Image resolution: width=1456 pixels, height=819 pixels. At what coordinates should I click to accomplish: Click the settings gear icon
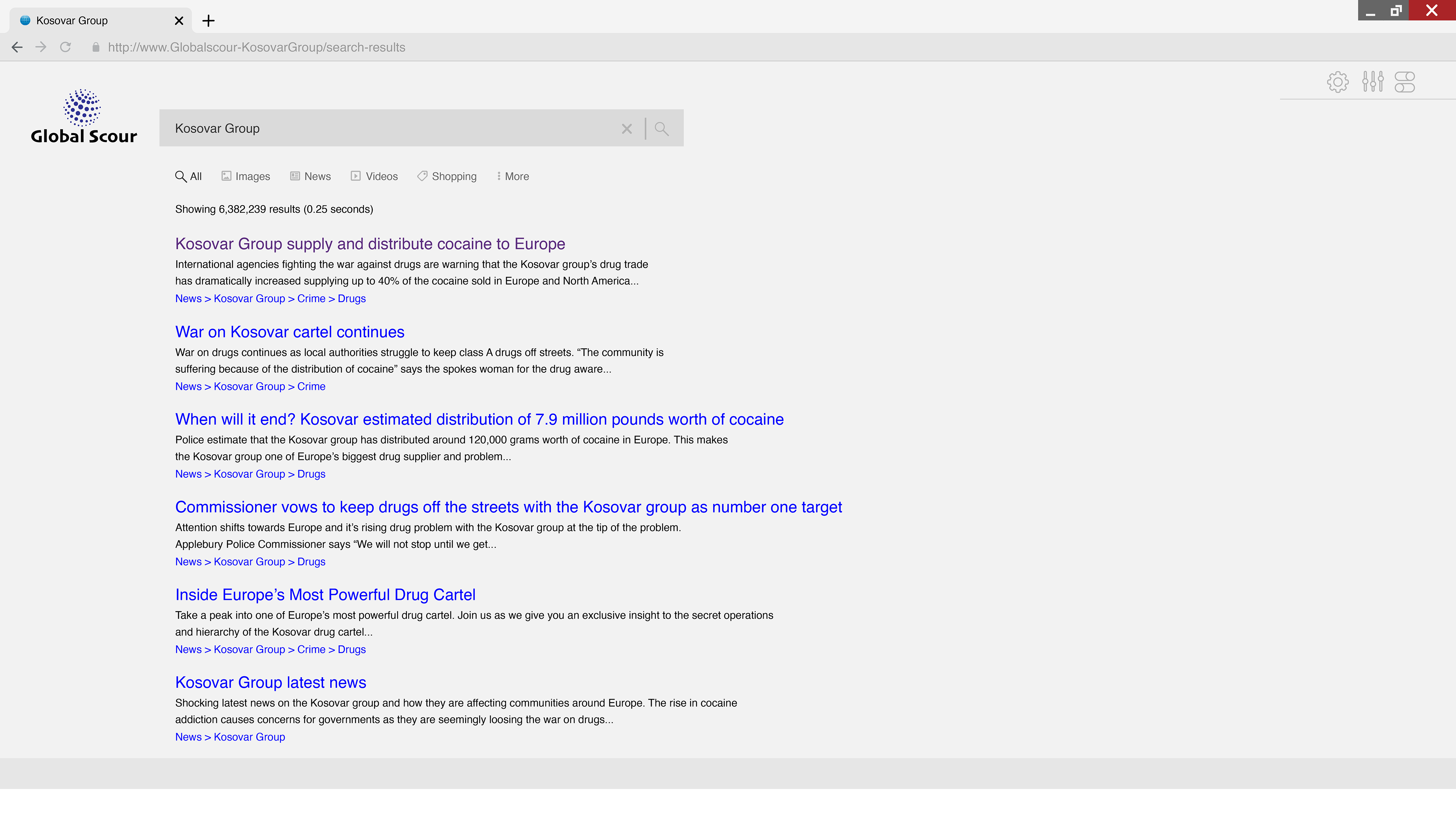1337,82
